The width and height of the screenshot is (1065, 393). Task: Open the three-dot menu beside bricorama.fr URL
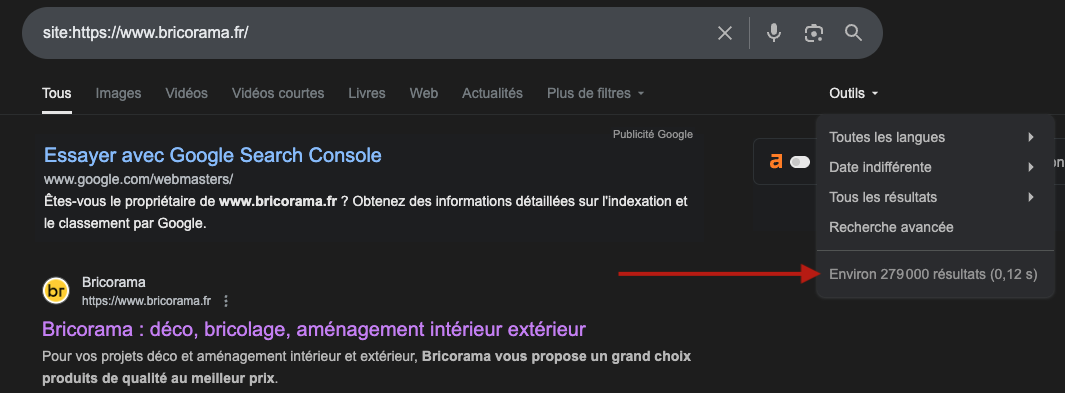226,301
